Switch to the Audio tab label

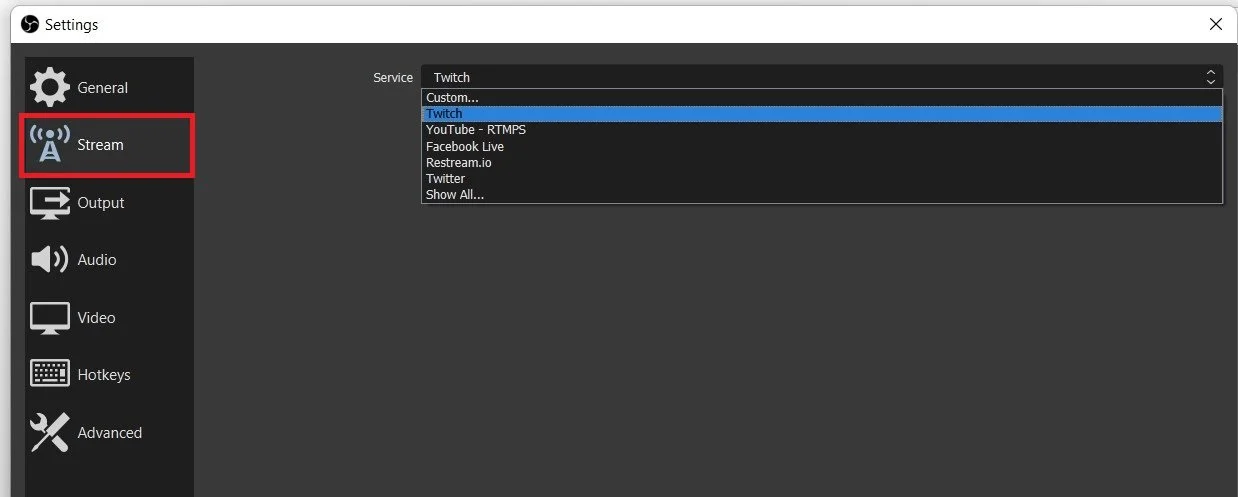click(97, 260)
